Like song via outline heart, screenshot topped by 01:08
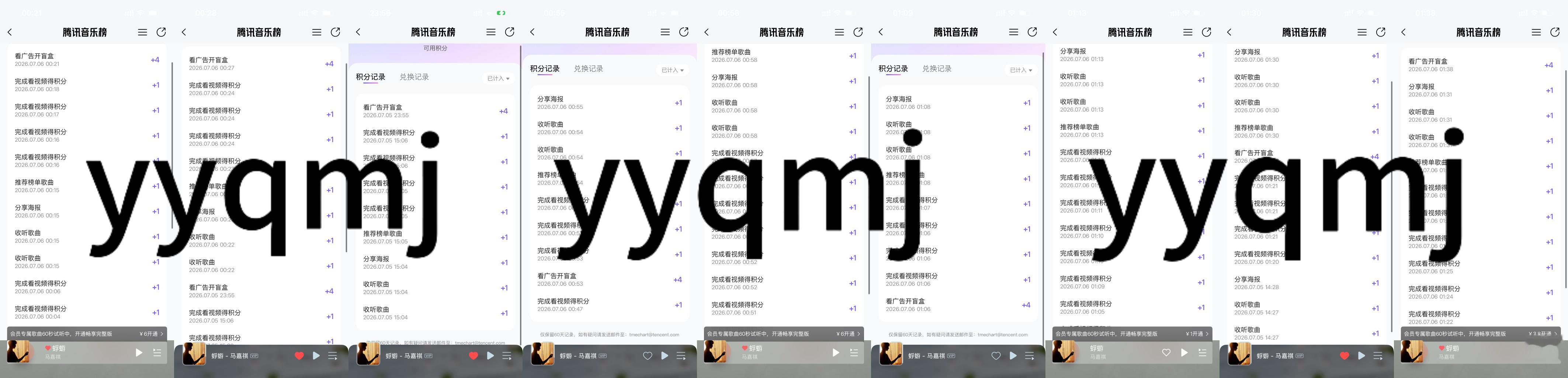 click(996, 355)
